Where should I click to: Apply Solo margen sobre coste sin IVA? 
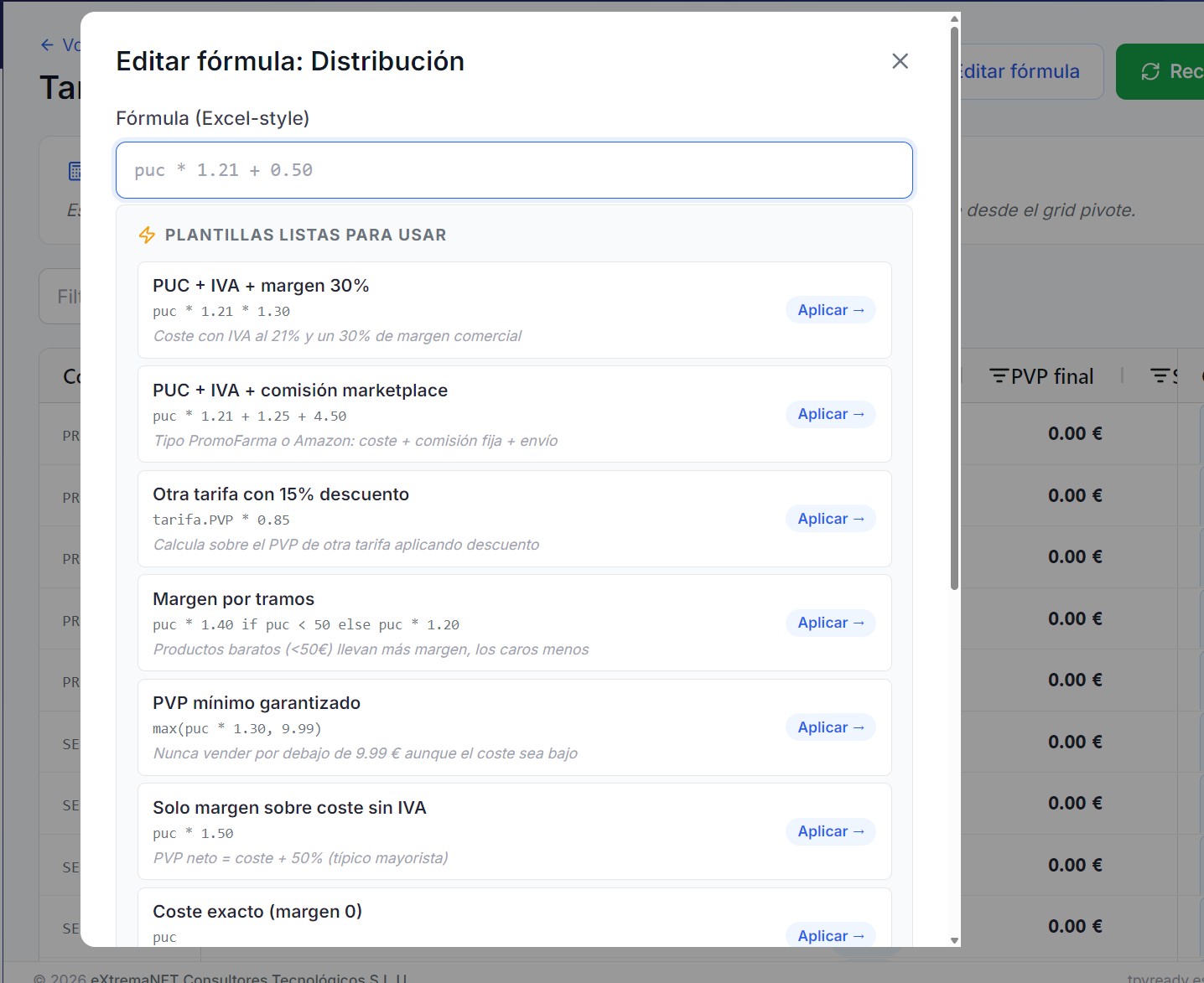831,831
